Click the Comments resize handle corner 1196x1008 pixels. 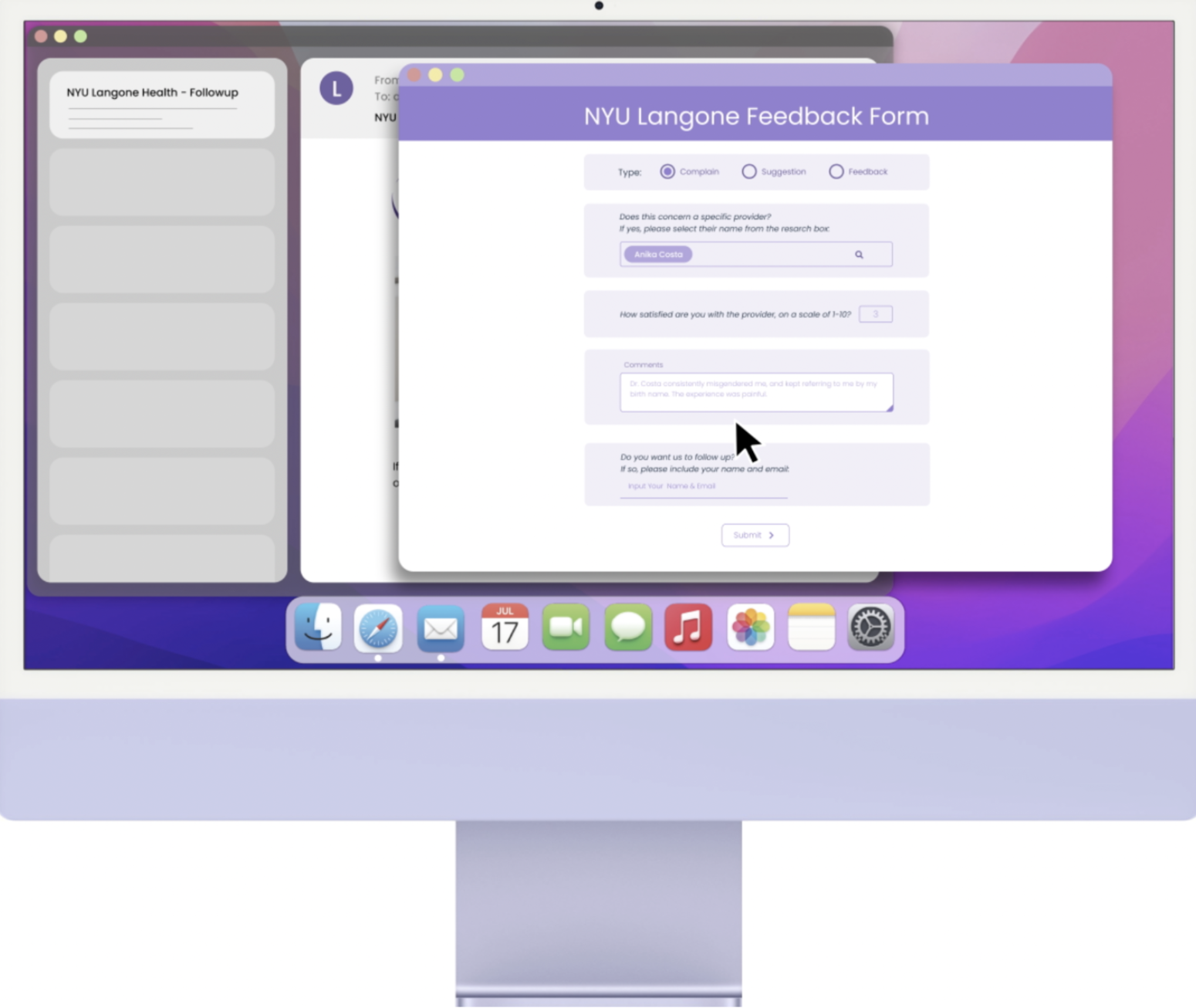[x=890, y=408]
